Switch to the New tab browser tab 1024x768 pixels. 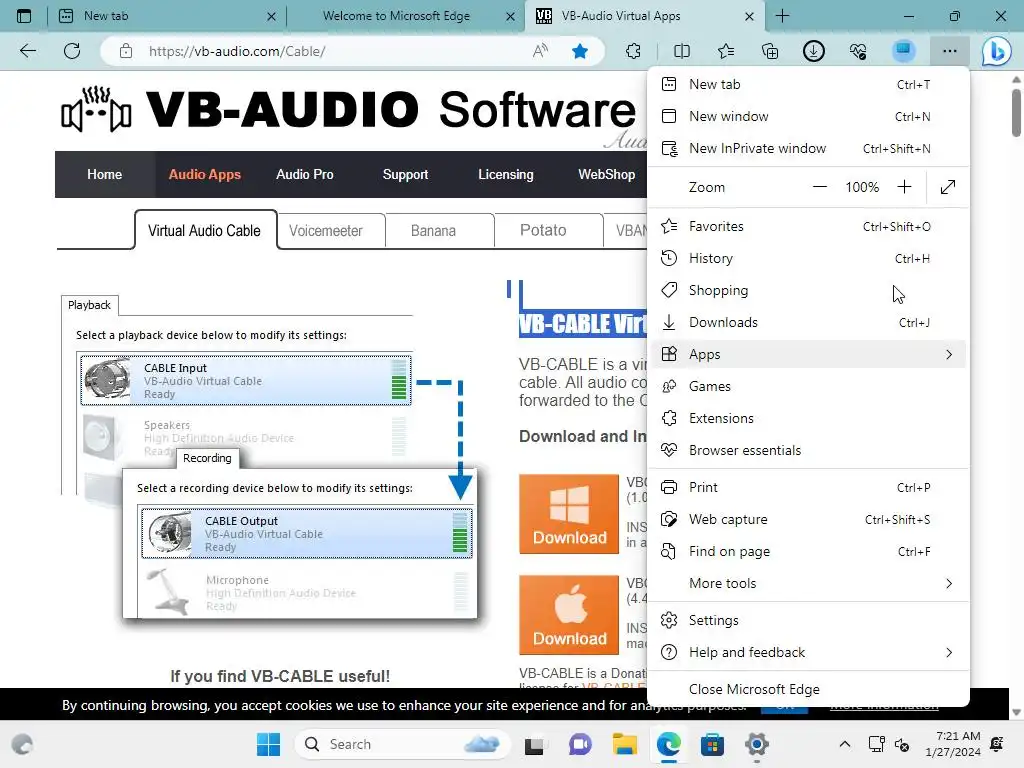167,16
